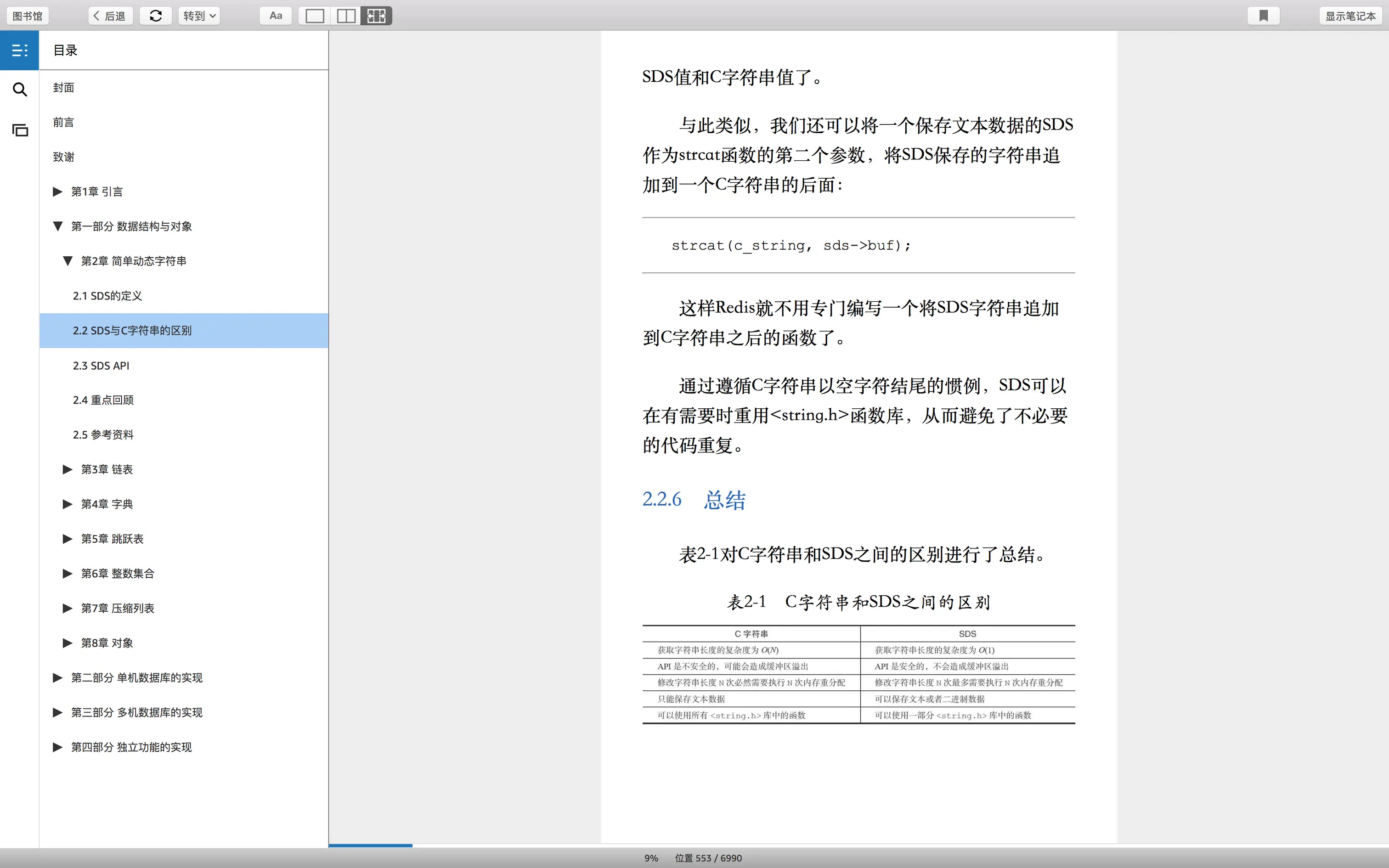Screen dimensions: 1389x868
Task: Click the 图书馆 library button
Action: point(28,16)
